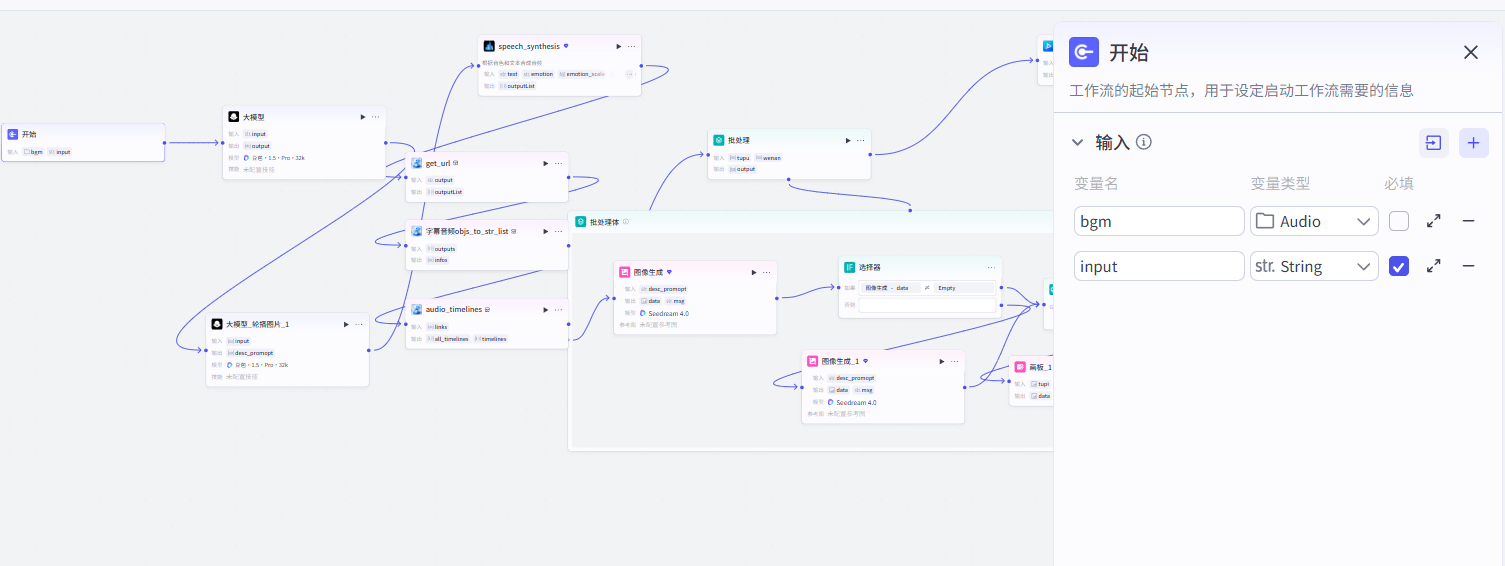Close the 开始 settings panel
Viewport: 1505px width, 566px height.
click(1470, 53)
